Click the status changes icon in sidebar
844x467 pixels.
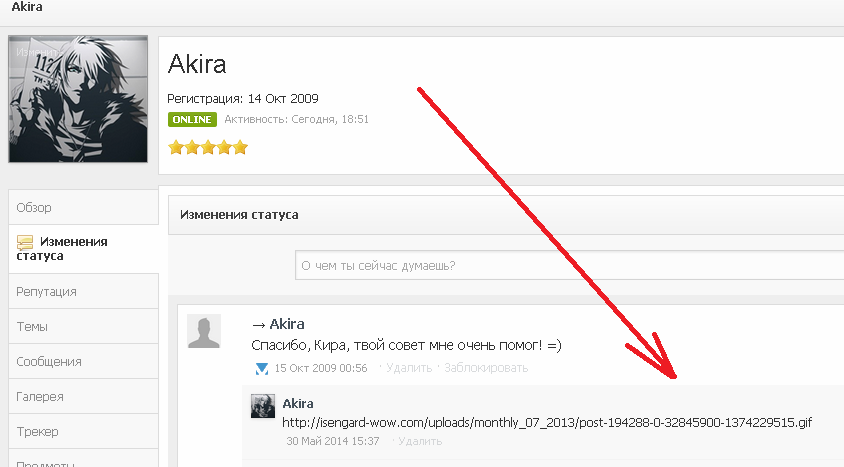[25, 243]
